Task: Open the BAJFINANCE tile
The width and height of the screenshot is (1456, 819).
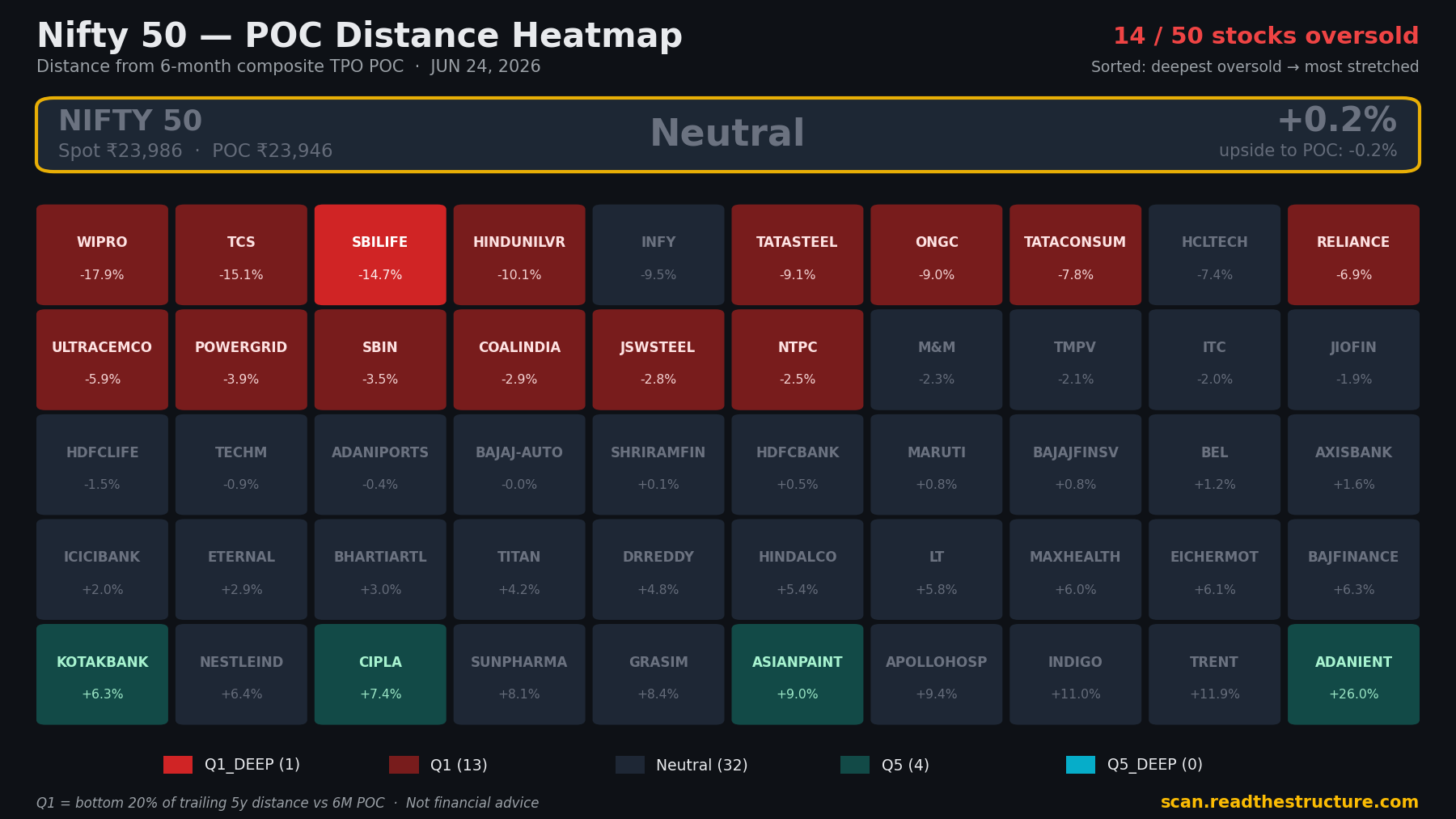Action: (x=1354, y=570)
